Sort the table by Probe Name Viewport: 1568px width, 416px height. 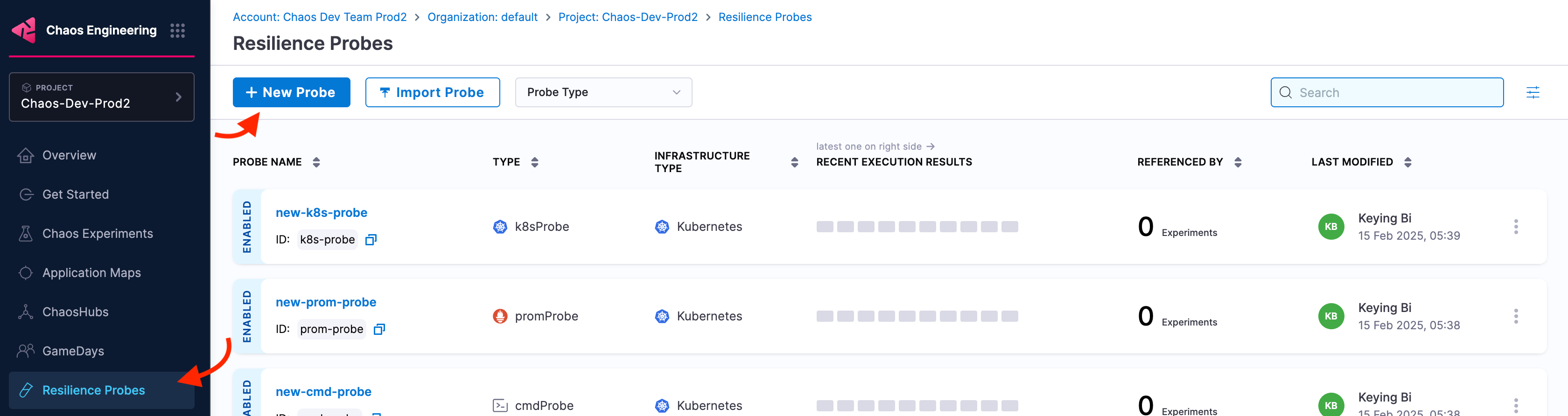pyautogui.click(x=316, y=162)
